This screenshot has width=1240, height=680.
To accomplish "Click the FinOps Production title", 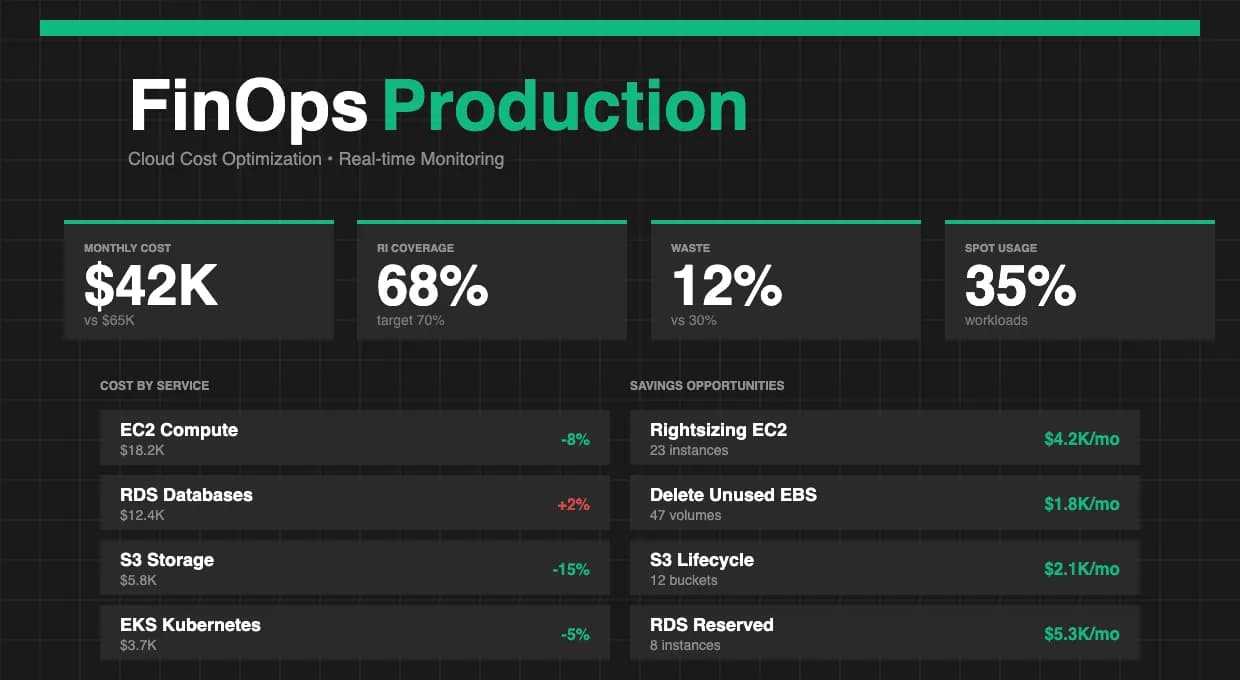I will tap(439, 107).
